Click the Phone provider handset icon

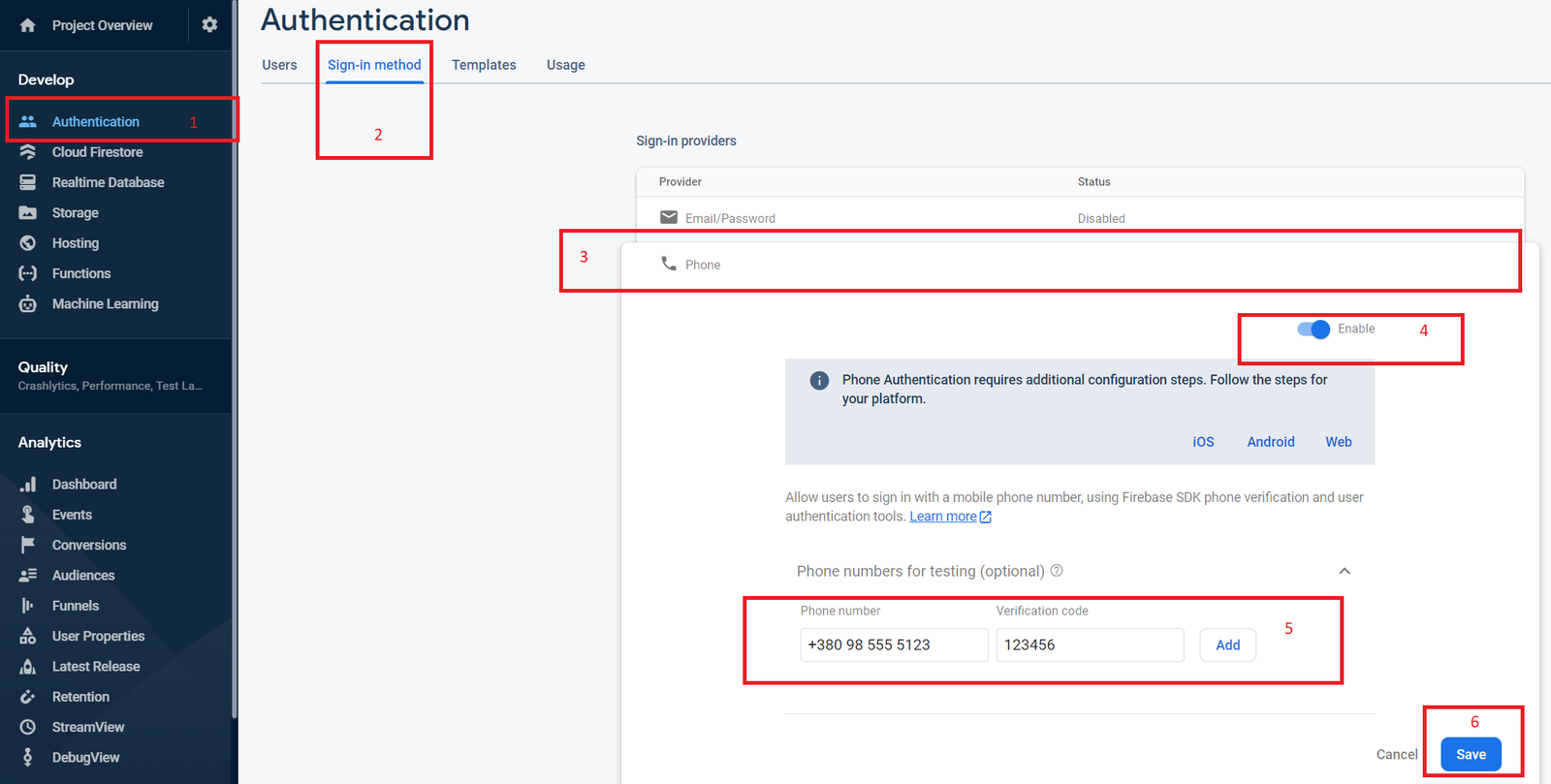tap(669, 264)
